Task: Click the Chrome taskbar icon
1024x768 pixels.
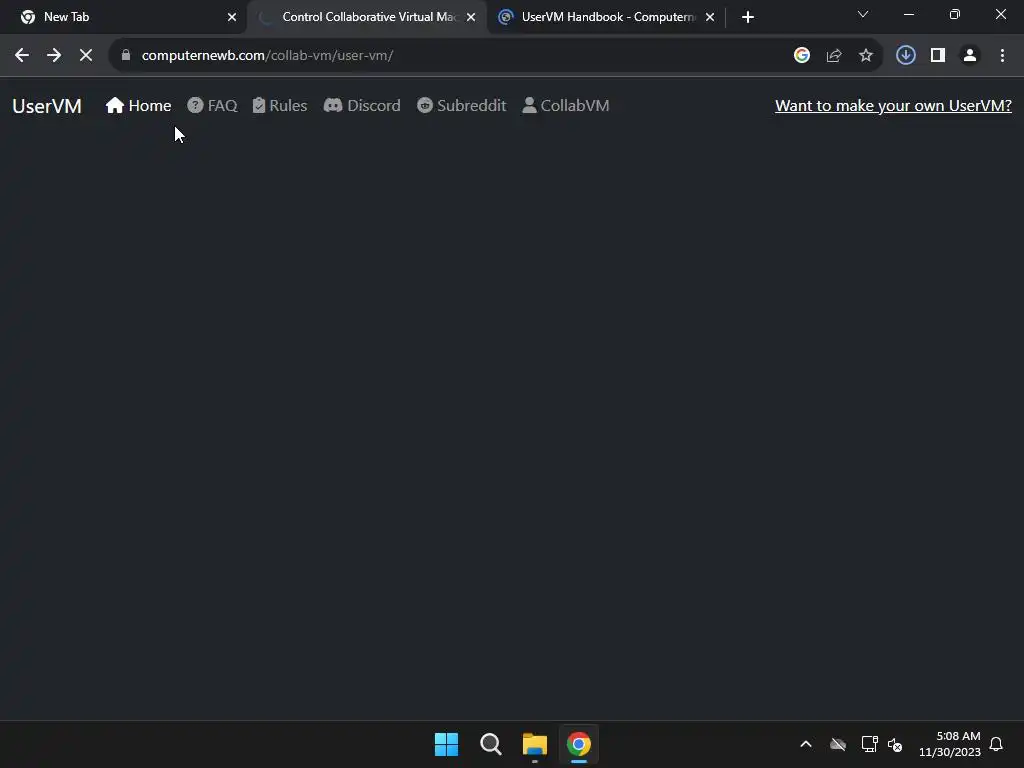Action: click(x=579, y=744)
